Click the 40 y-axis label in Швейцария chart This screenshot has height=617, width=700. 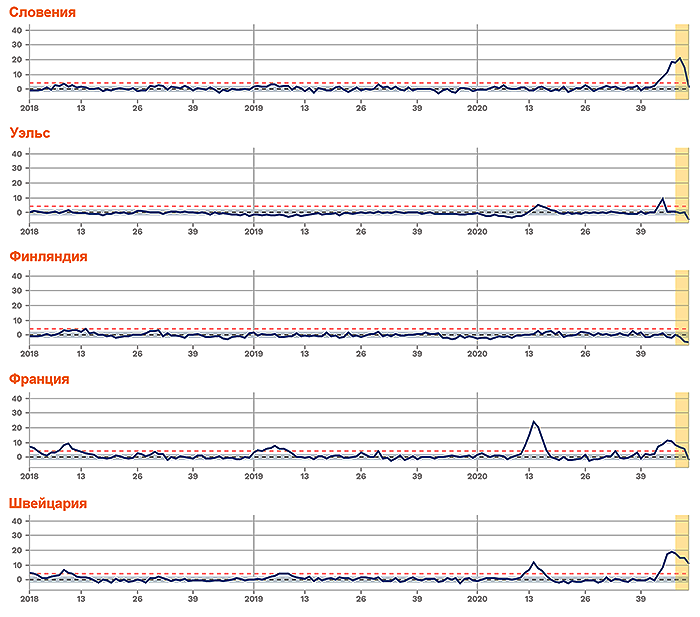[x=17, y=521]
